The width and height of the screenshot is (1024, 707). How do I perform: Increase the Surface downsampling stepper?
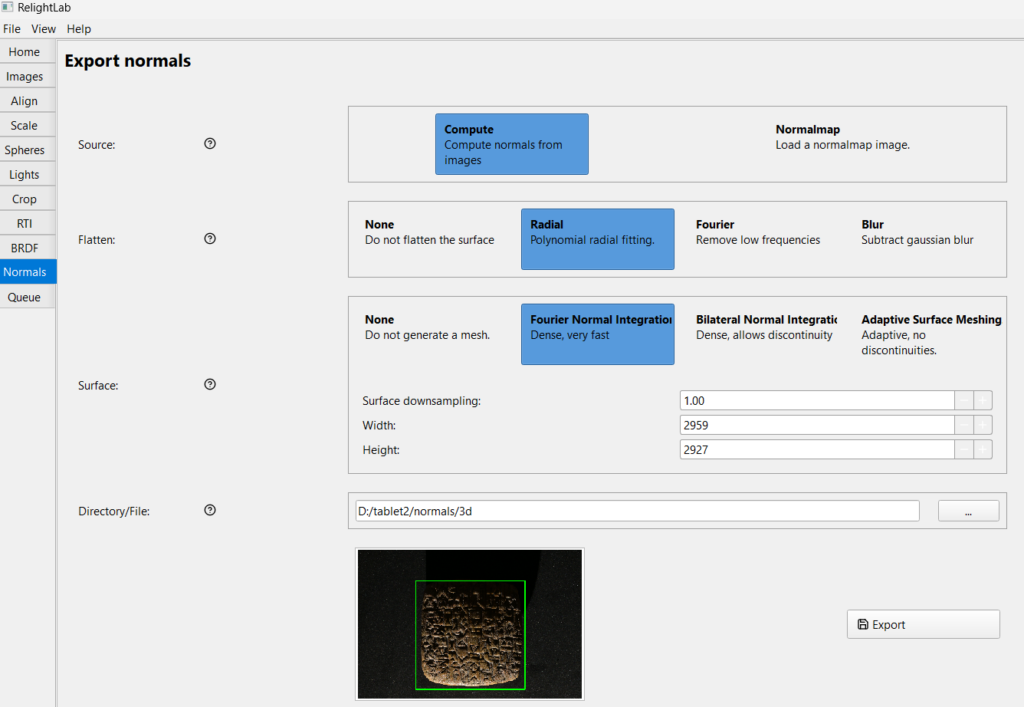click(x=983, y=401)
